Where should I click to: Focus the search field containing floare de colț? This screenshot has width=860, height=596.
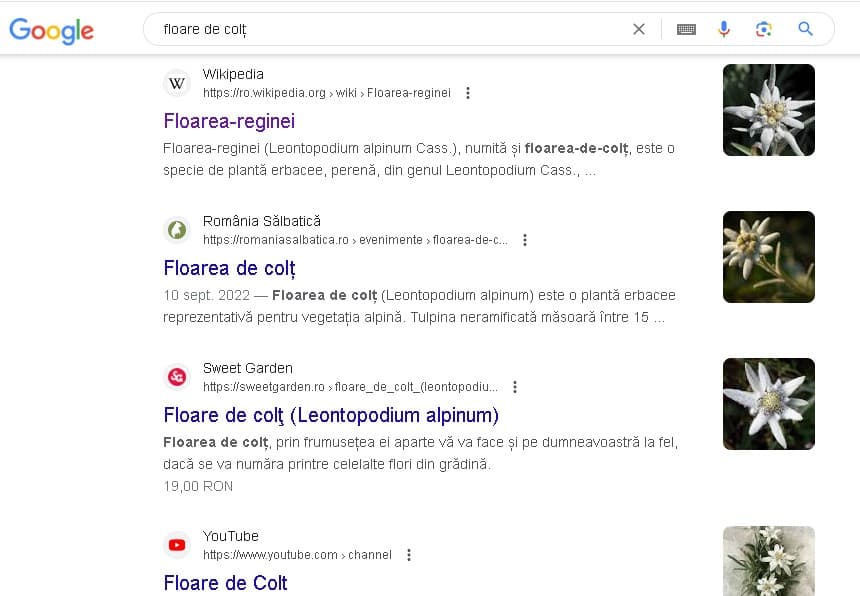390,29
